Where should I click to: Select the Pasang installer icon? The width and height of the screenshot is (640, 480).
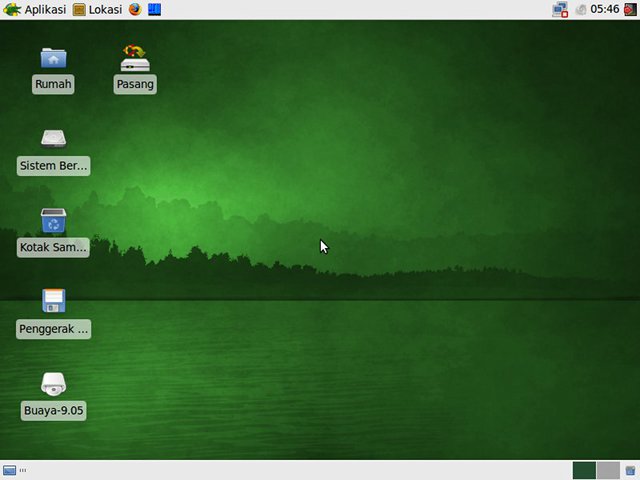tap(135, 58)
